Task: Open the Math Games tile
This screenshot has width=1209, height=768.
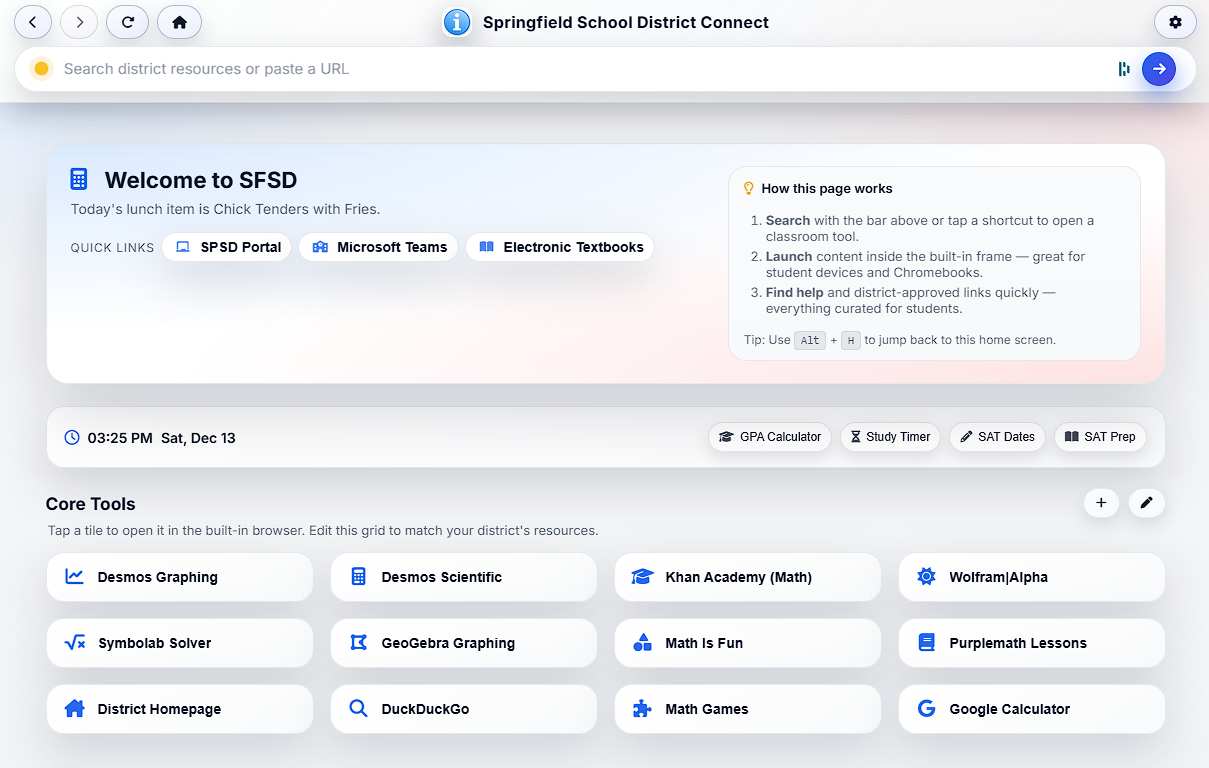Action: tap(747, 709)
